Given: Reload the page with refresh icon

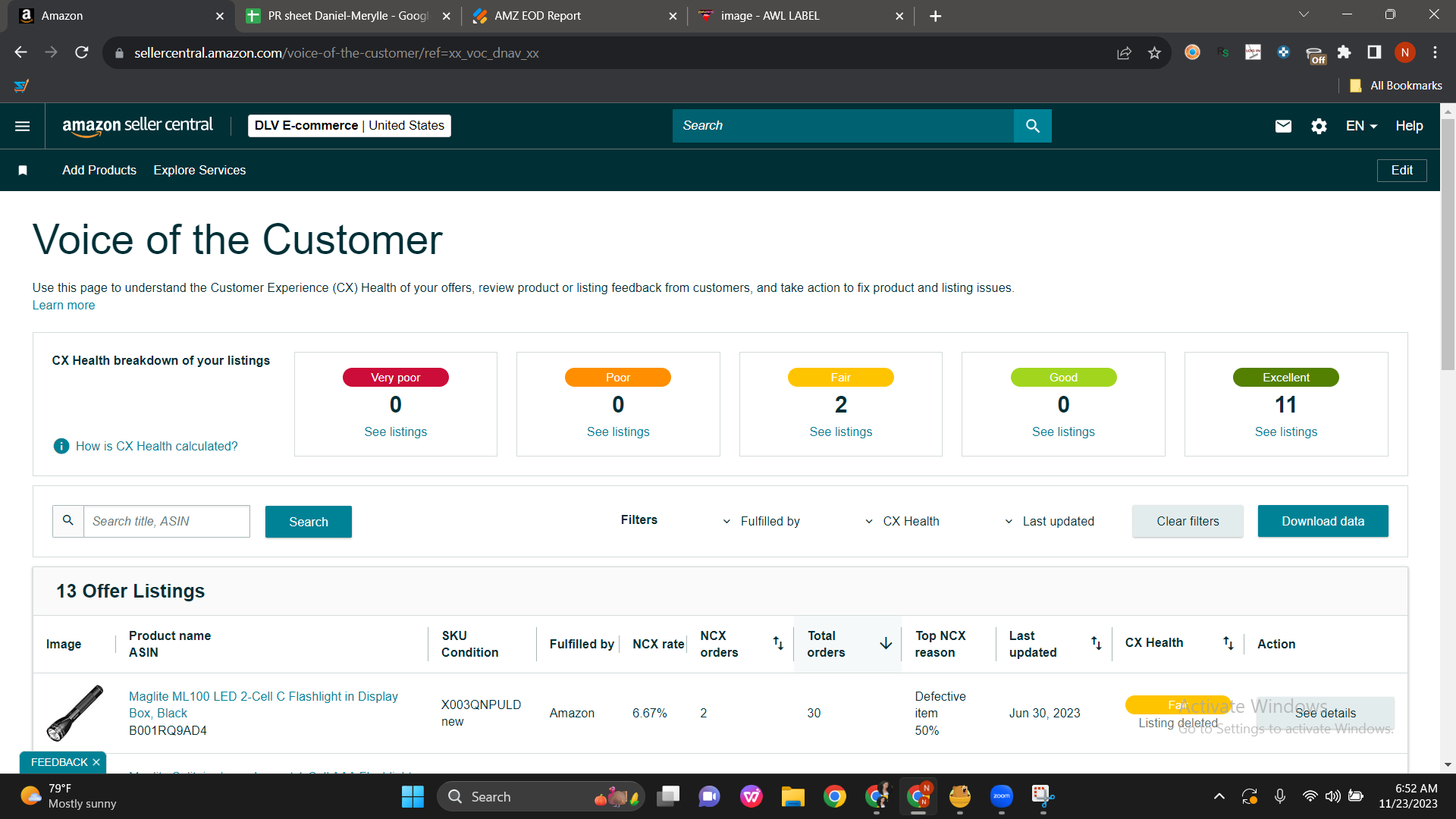Looking at the screenshot, I should (82, 52).
